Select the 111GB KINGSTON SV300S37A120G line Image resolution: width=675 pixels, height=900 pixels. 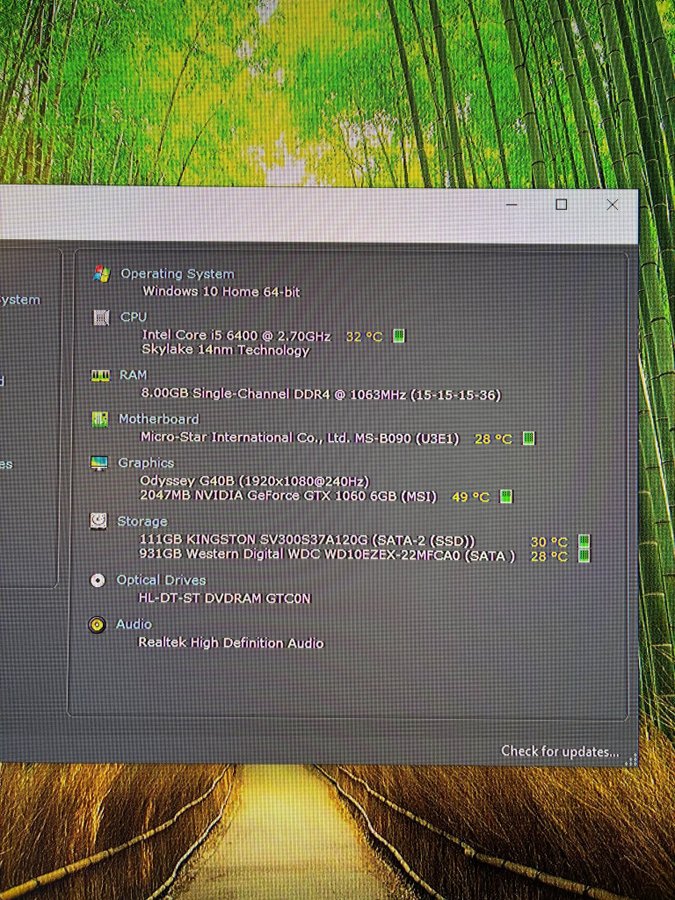coord(308,540)
